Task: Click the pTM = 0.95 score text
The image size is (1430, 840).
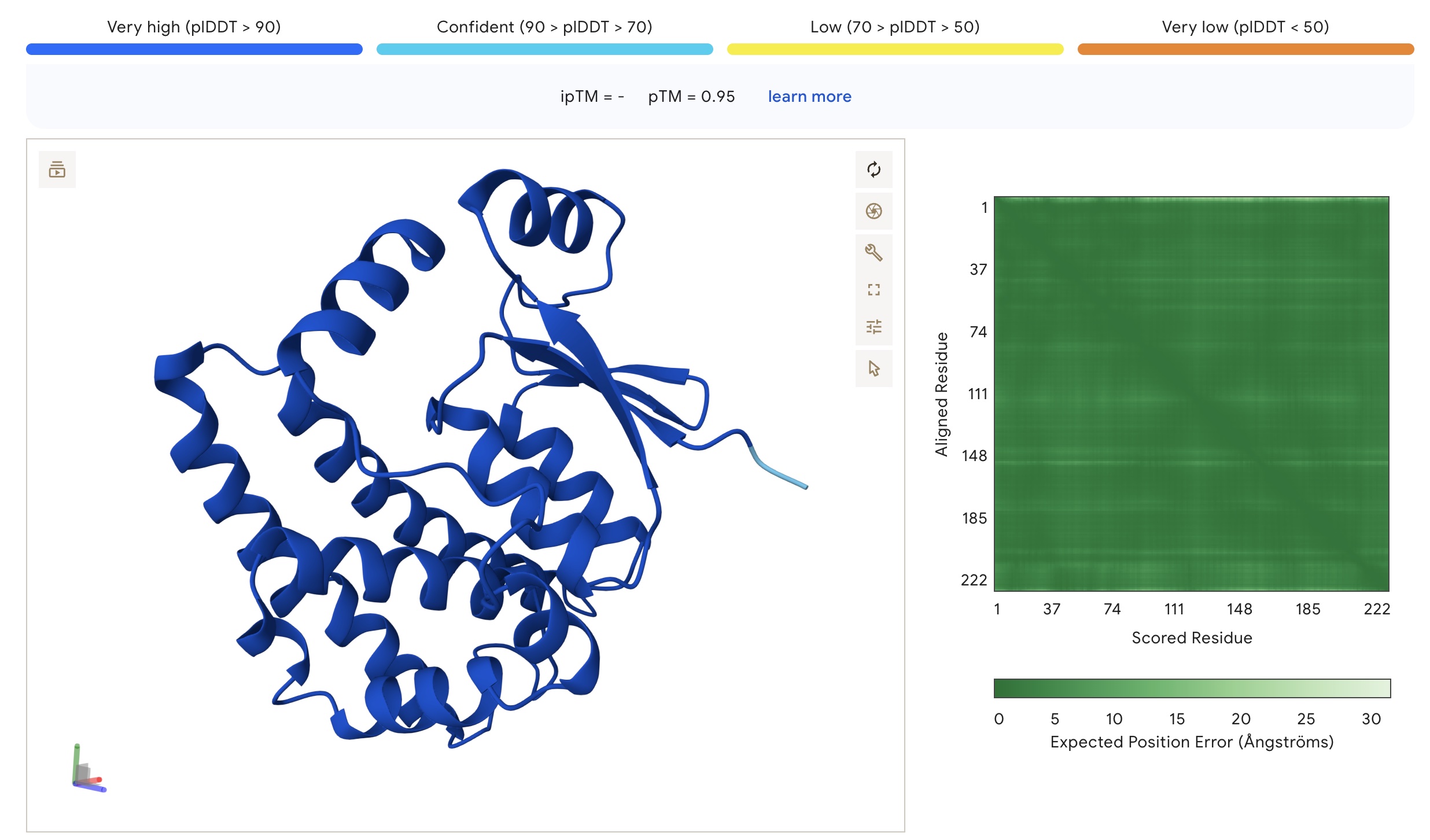Action: coord(691,97)
